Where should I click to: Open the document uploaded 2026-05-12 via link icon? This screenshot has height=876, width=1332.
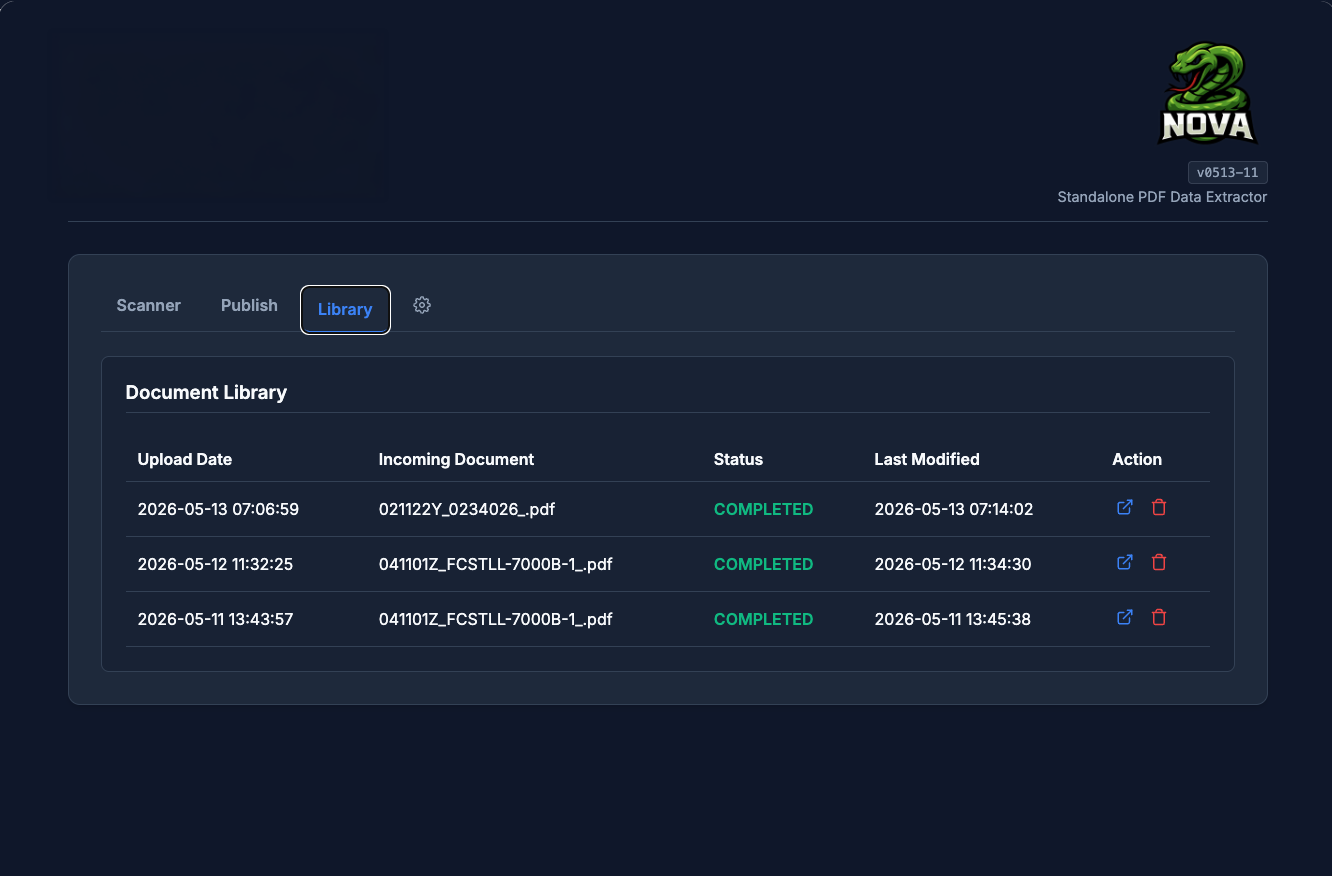coord(1125,562)
